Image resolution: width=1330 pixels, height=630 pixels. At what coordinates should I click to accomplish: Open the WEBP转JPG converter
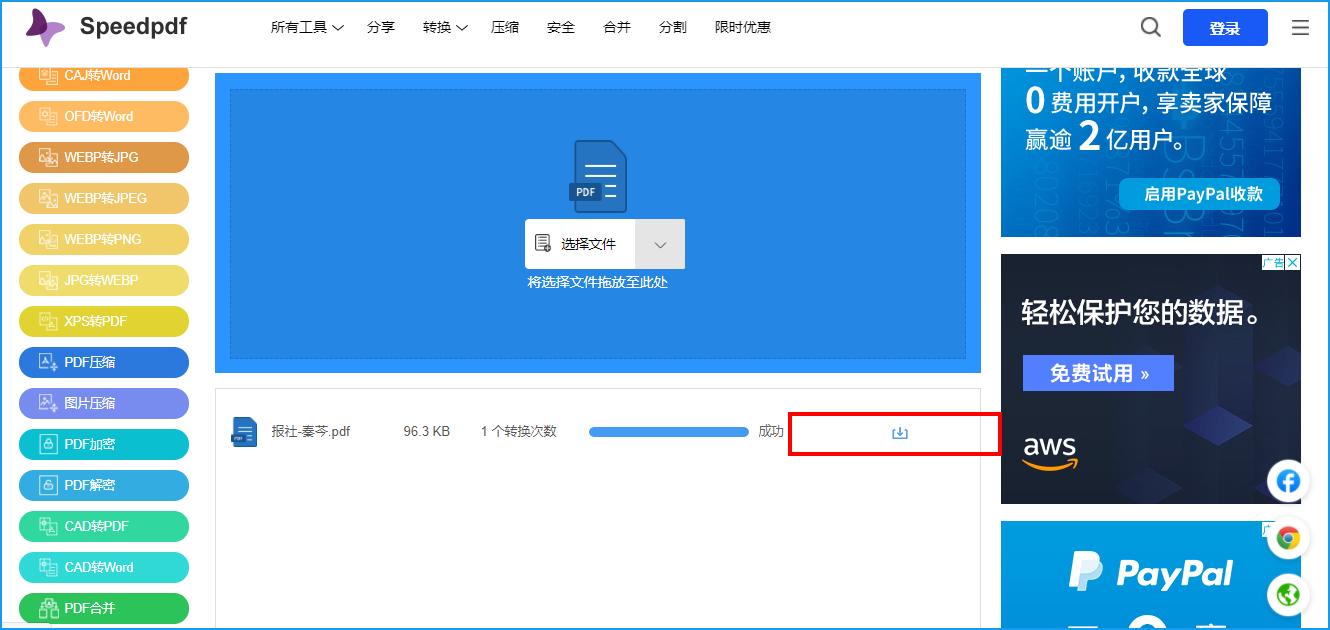click(x=103, y=157)
